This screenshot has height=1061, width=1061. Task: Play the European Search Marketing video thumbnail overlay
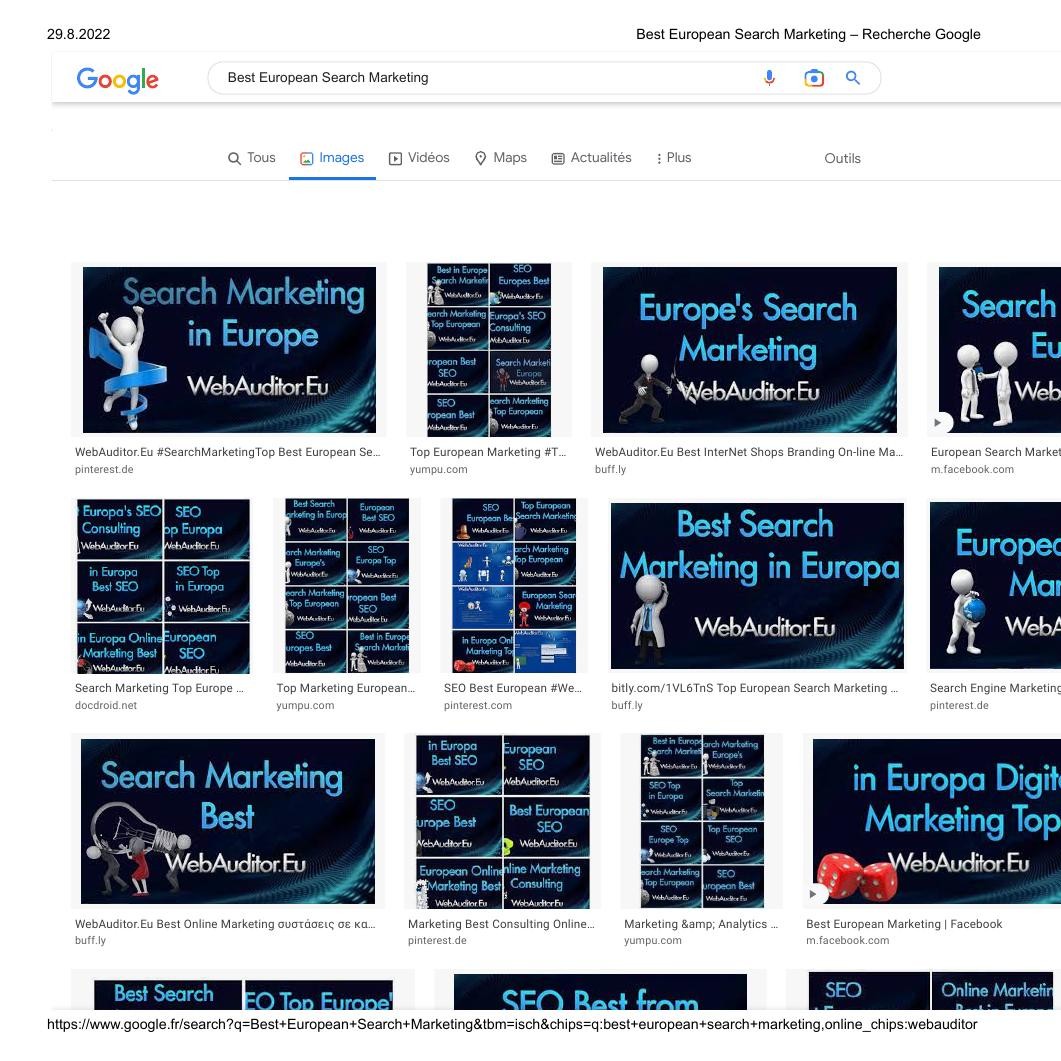(939, 422)
